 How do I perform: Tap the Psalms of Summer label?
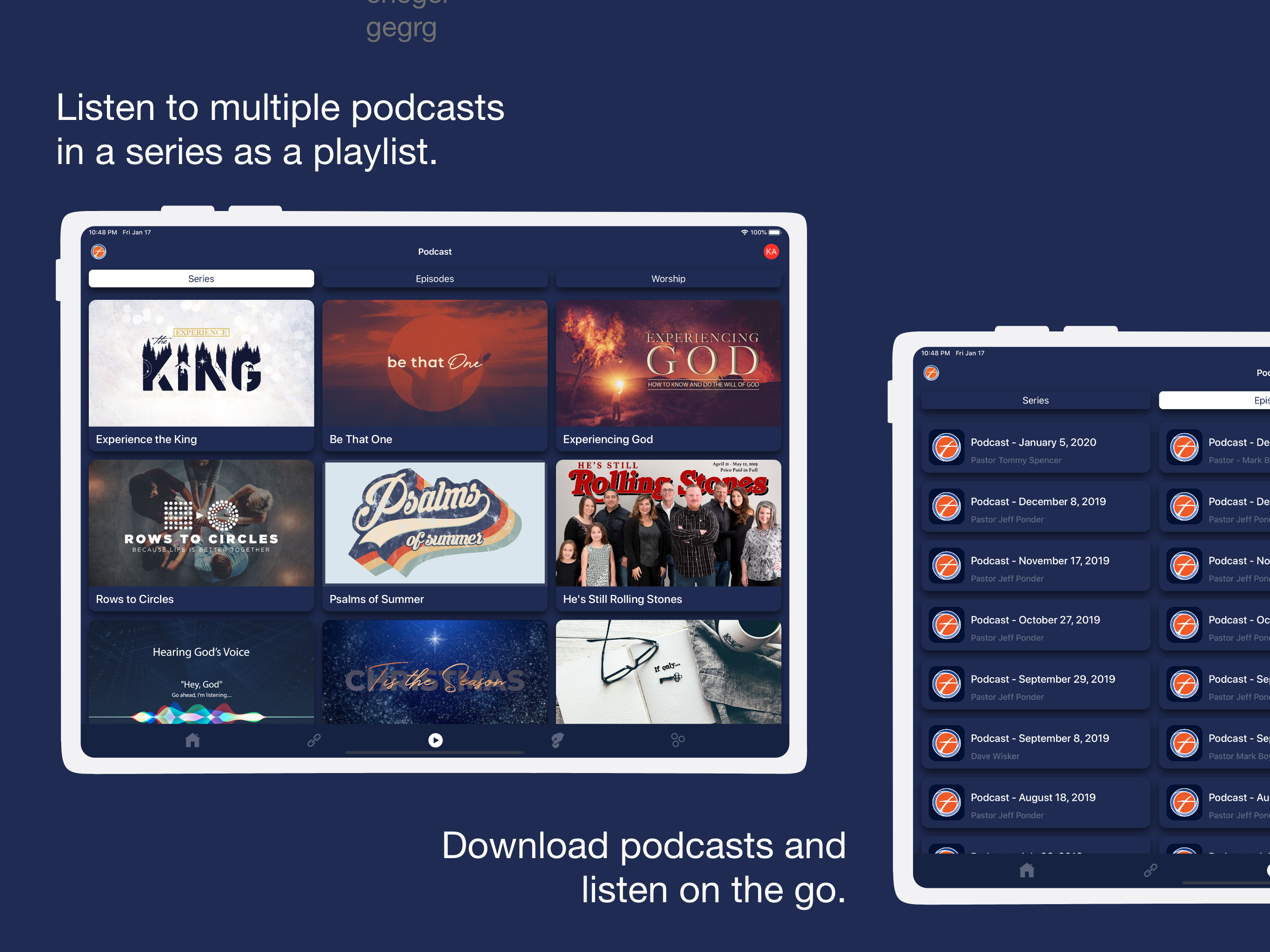click(x=376, y=599)
